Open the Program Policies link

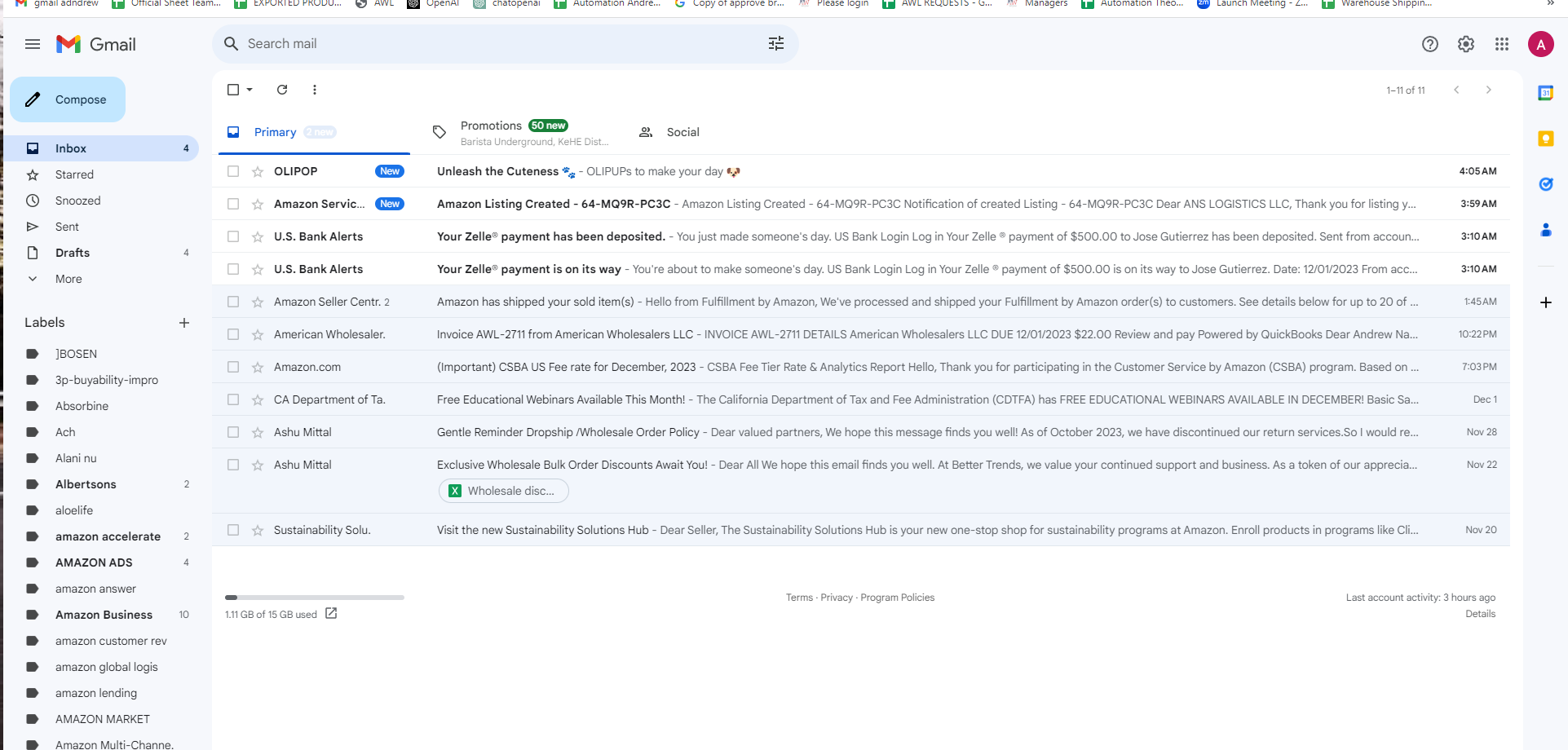click(898, 598)
